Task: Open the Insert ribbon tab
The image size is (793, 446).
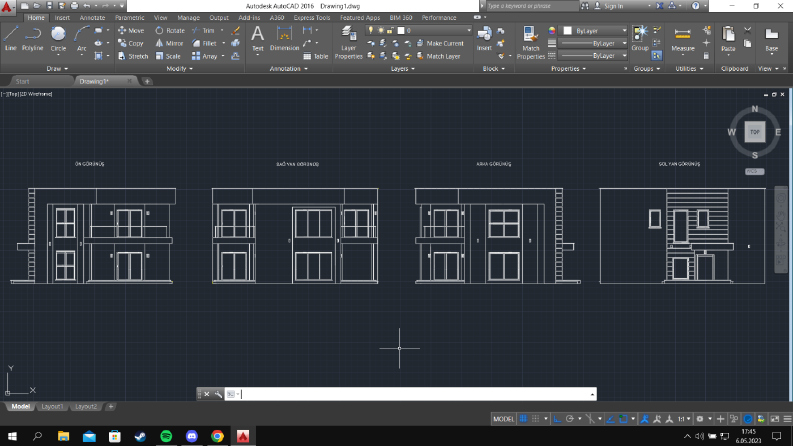Action: 62,18
